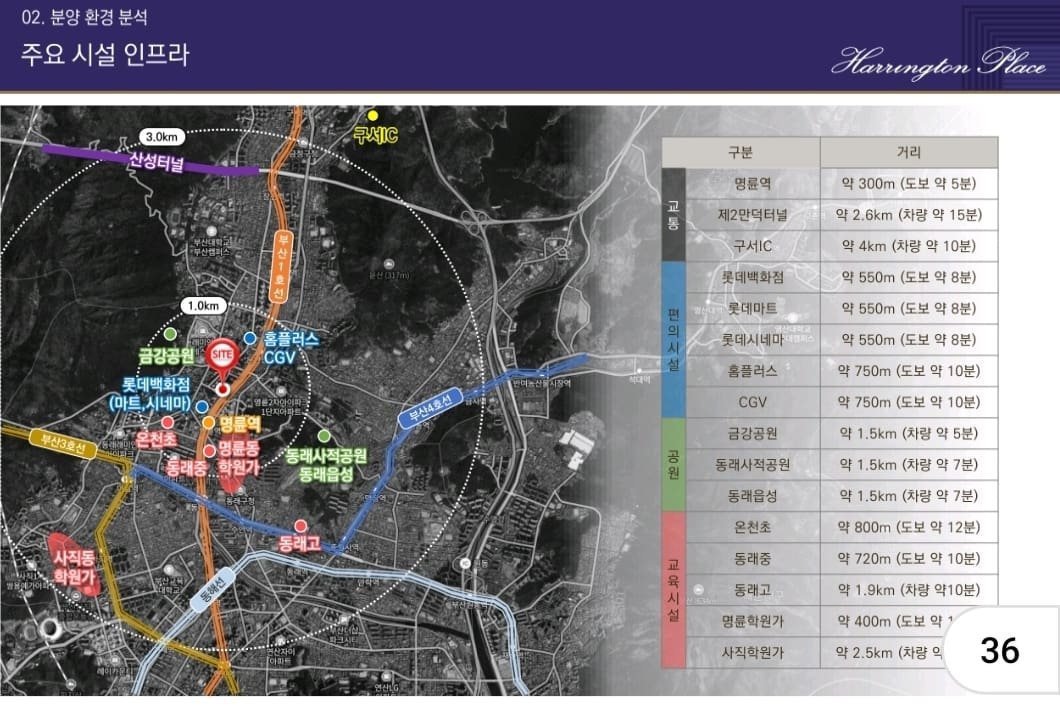Click the Harrington Place logo
Image resolution: width=1060 pixels, height=712 pixels.
click(938, 62)
